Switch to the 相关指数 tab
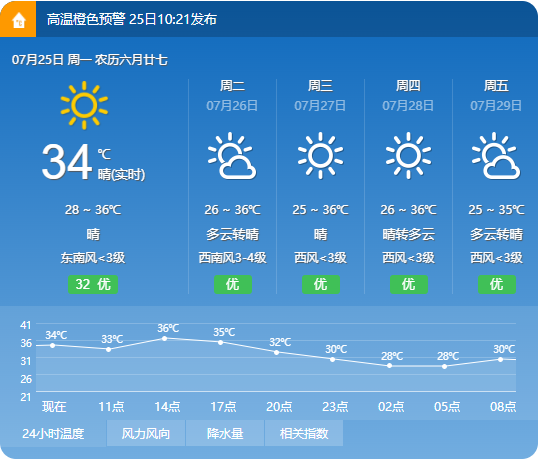The width and height of the screenshot is (539, 460). coord(304,433)
